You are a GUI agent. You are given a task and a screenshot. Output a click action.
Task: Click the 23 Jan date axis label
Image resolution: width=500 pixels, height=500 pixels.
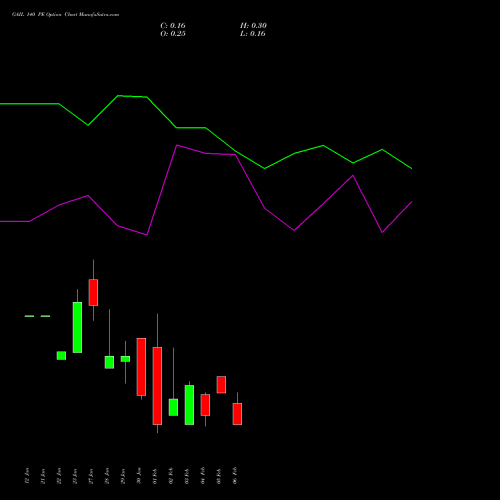[75, 476]
